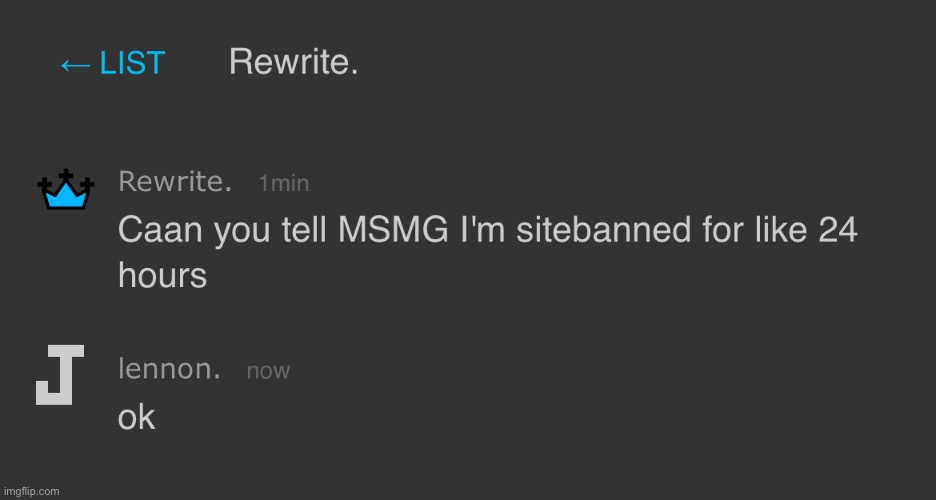Image resolution: width=936 pixels, height=500 pixels.
Task: Click the white J avatar icon
Action: (60, 375)
